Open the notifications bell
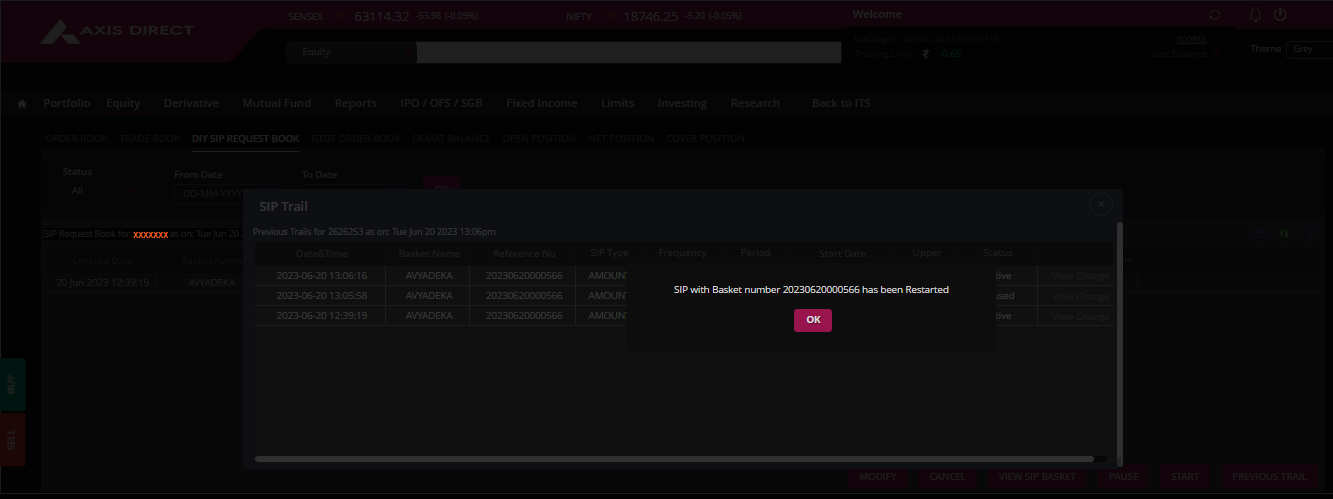Image resolution: width=1333 pixels, height=499 pixels. point(1256,15)
